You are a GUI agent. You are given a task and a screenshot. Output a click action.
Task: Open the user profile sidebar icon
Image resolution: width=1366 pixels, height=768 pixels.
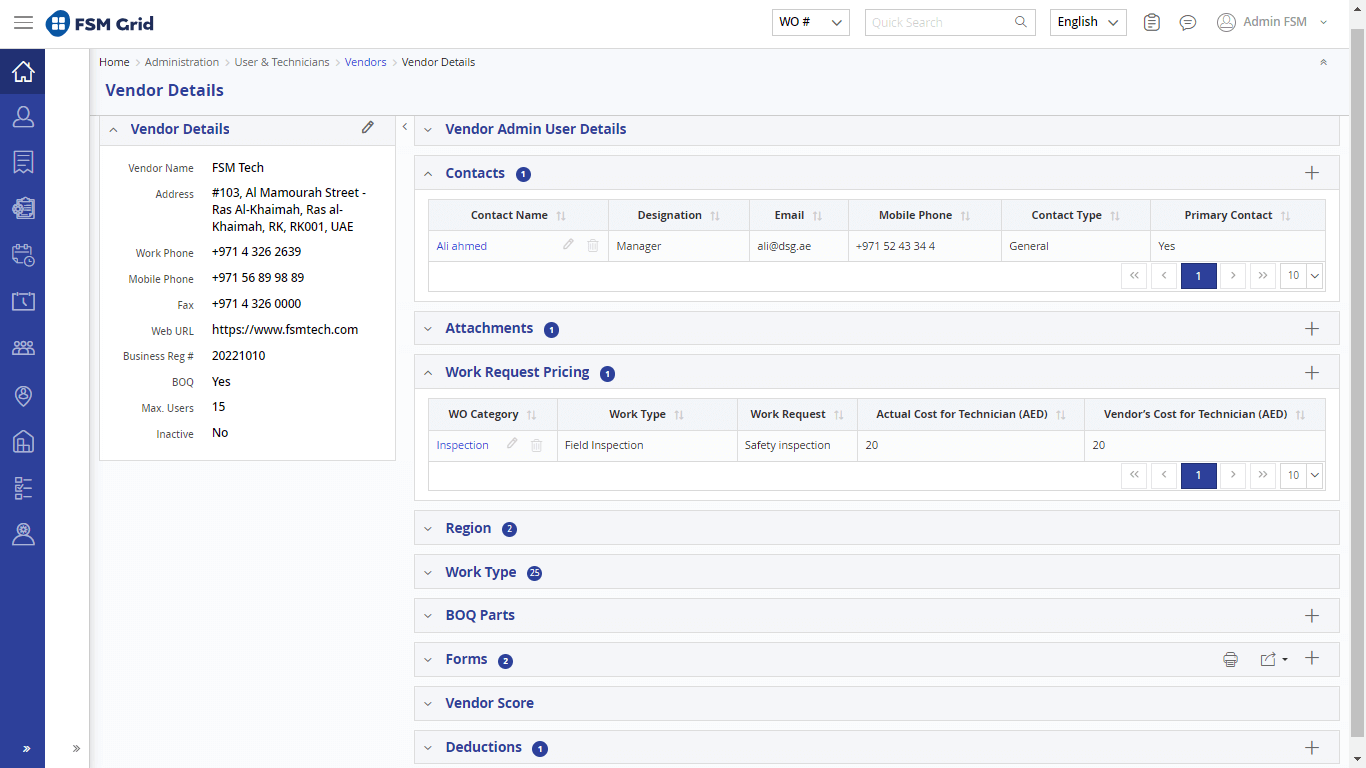click(x=23, y=117)
